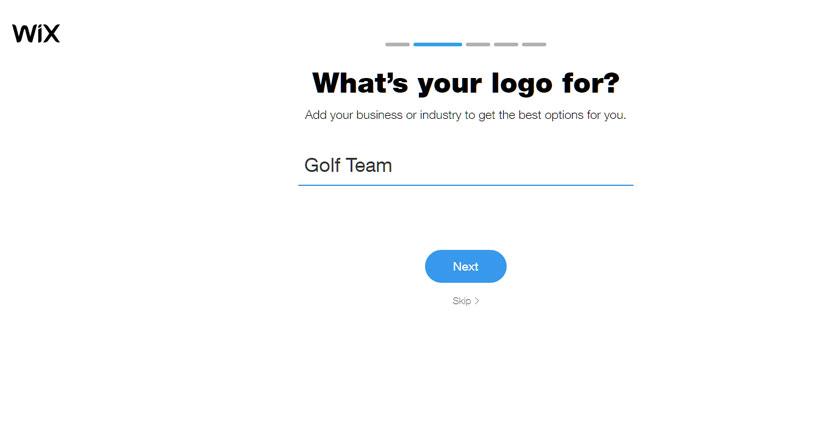Click the blue underline of the input
The width and height of the screenshot is (830, 430).
pos(466,185)
